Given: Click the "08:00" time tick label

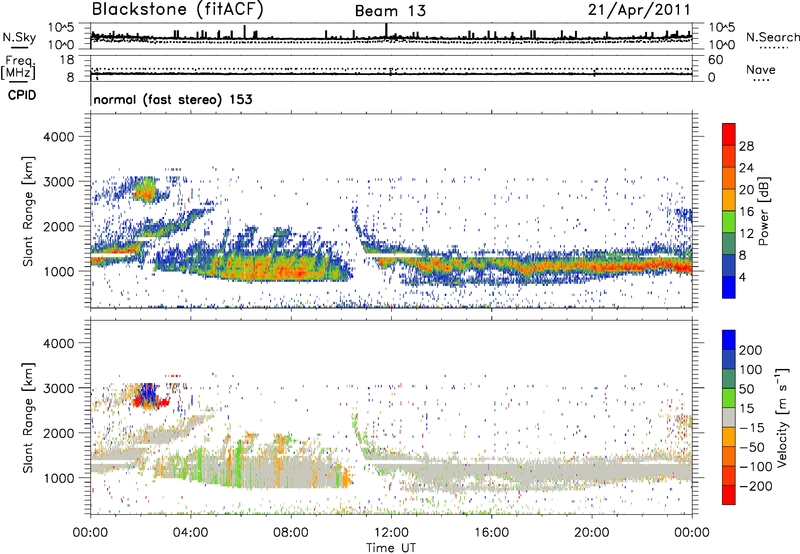Looking at the screenshot, I should pyautogui.click(x=291, y=533).
